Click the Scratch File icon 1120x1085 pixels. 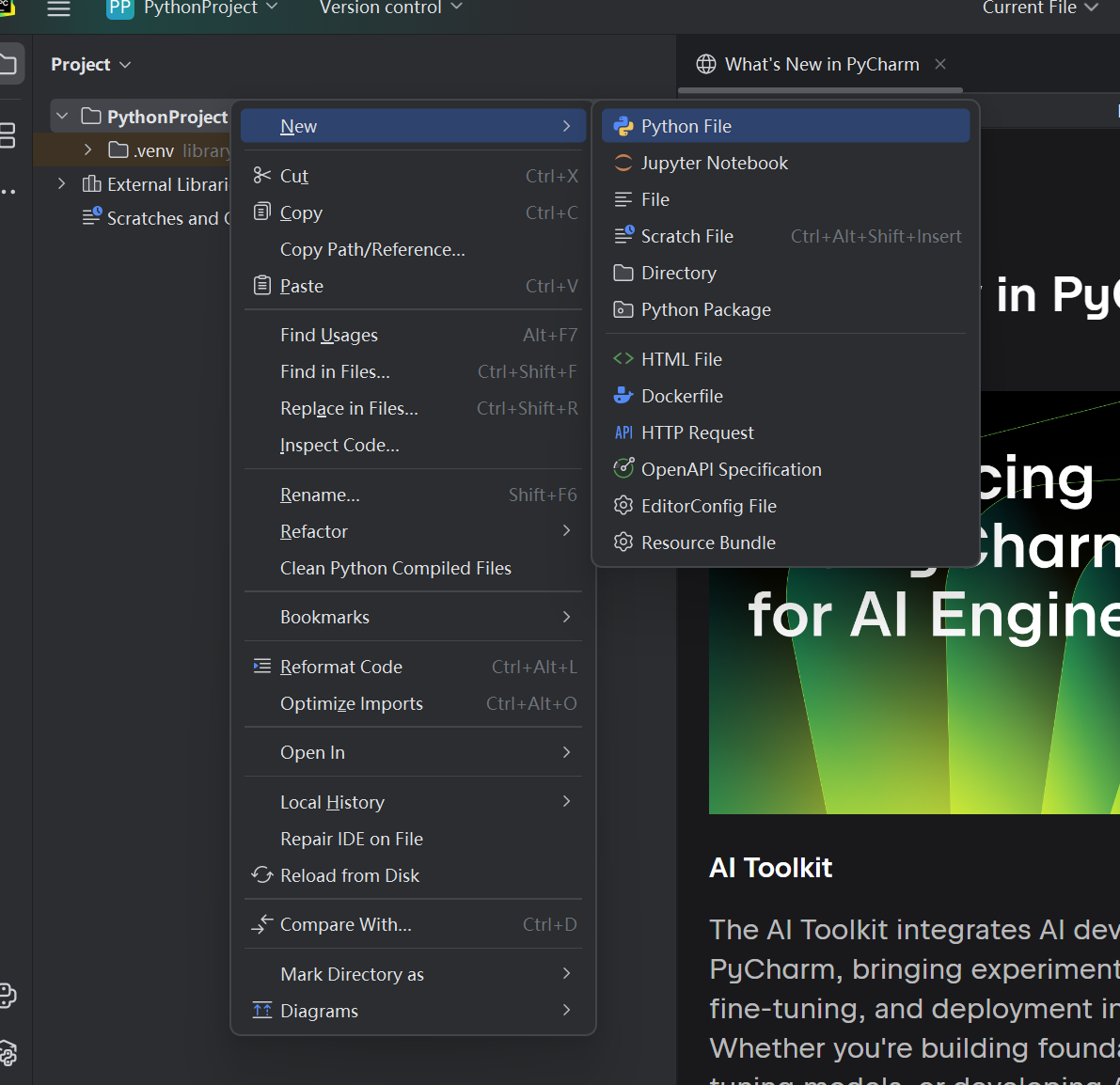(623, 235)
